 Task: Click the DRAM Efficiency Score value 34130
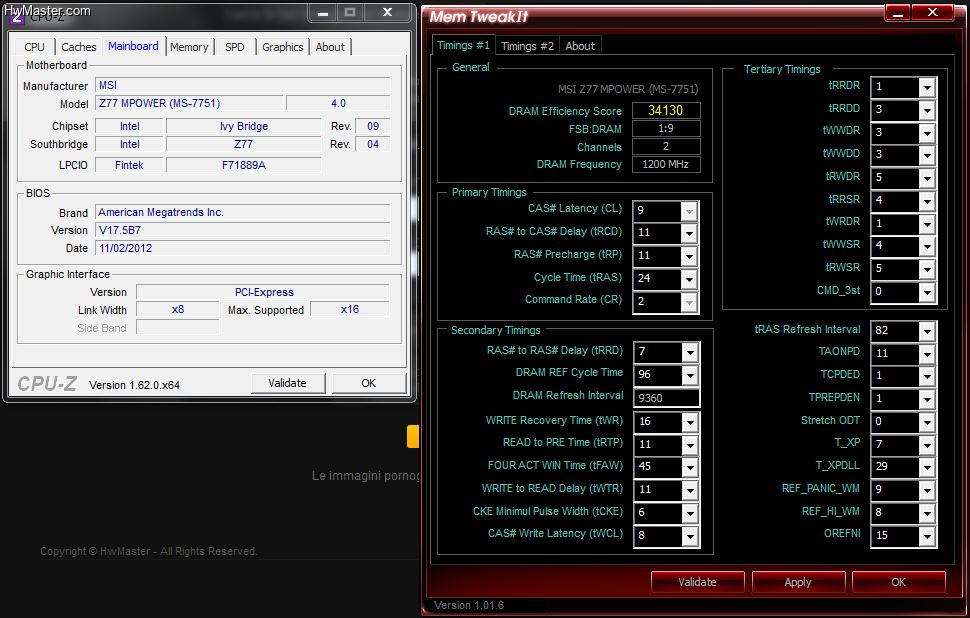pyautogui.click(x=666, y=110)
